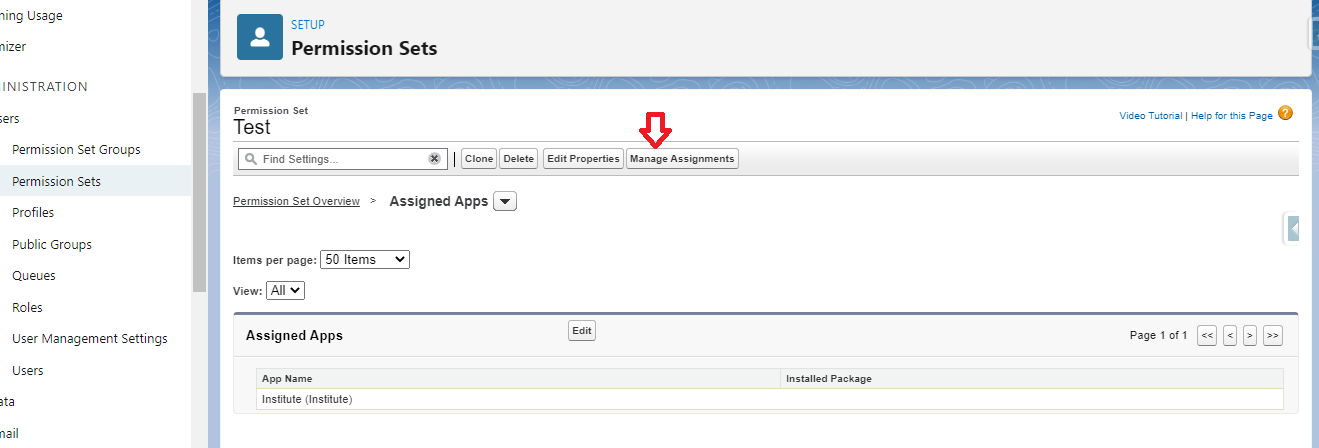The height and width of the screenshot is (448, 1319).
Task: Open the Items per page dropdown
Action: tap(364, 260)
